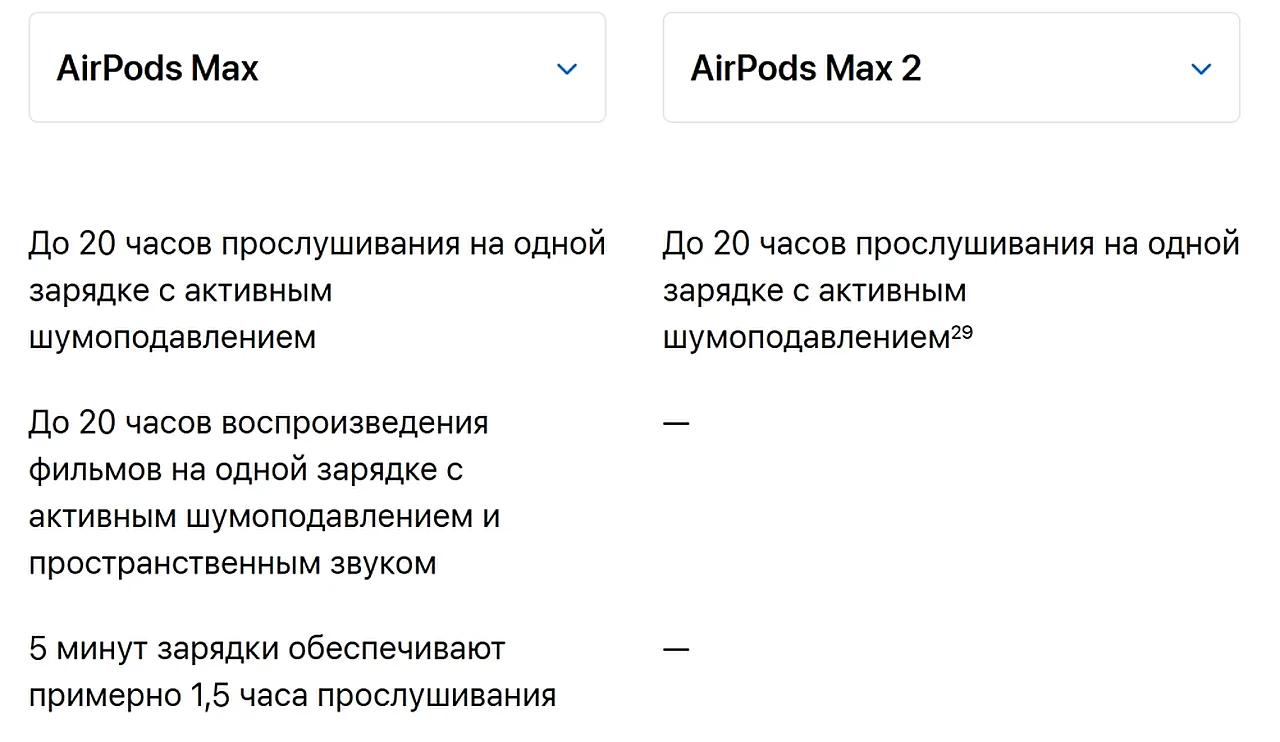Click the line "5 минут зарядки обеспечивают"
The image size is (1280, 742).
(x=267, y=649)
